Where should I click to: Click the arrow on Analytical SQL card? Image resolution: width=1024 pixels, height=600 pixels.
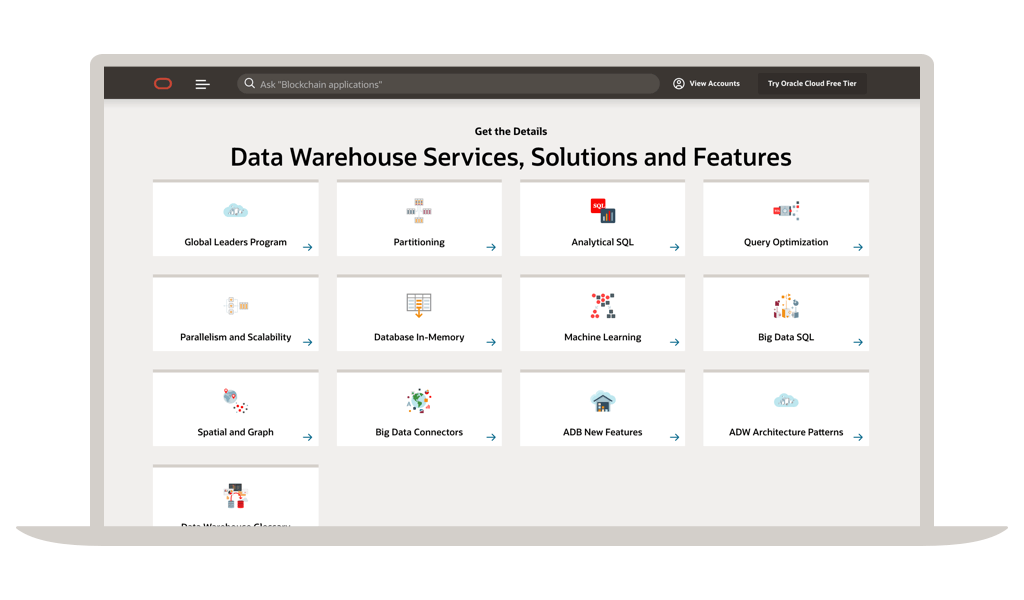pos(675,247)
